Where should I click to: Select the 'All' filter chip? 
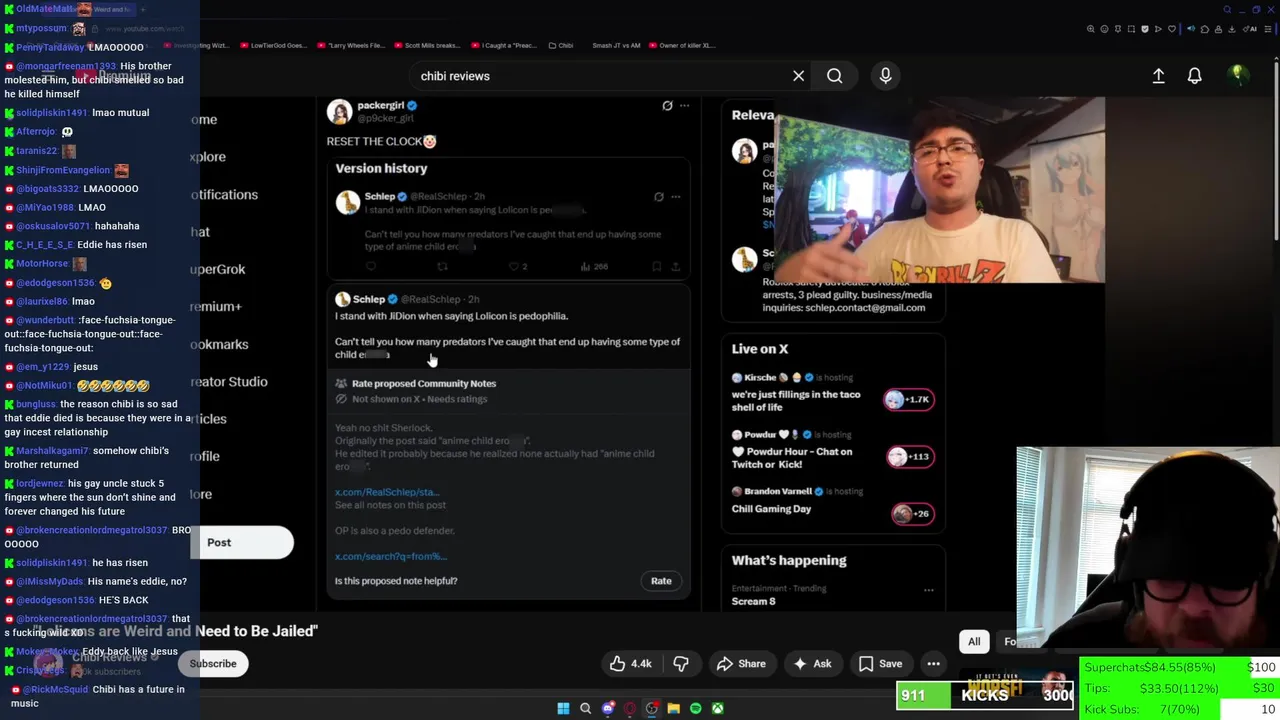pos(974,642)
